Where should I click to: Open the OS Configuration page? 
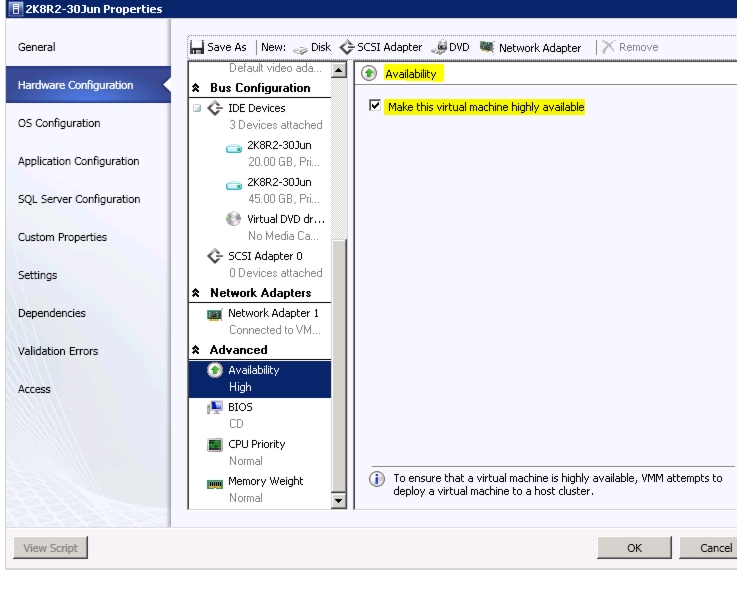click(x=59, y=123)
